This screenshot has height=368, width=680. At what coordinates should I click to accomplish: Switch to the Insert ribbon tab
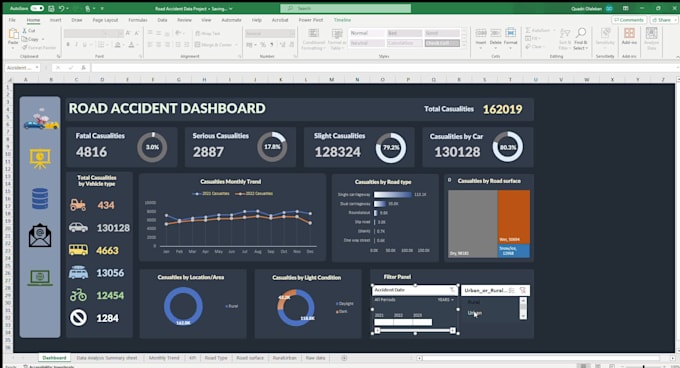click(55, 20)
